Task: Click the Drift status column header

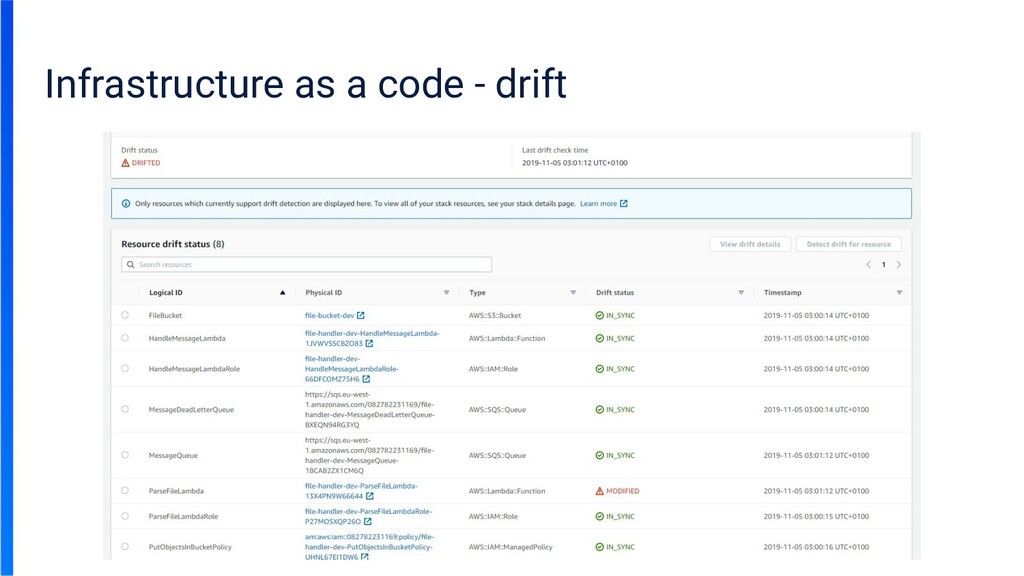Action: (615, 293)
